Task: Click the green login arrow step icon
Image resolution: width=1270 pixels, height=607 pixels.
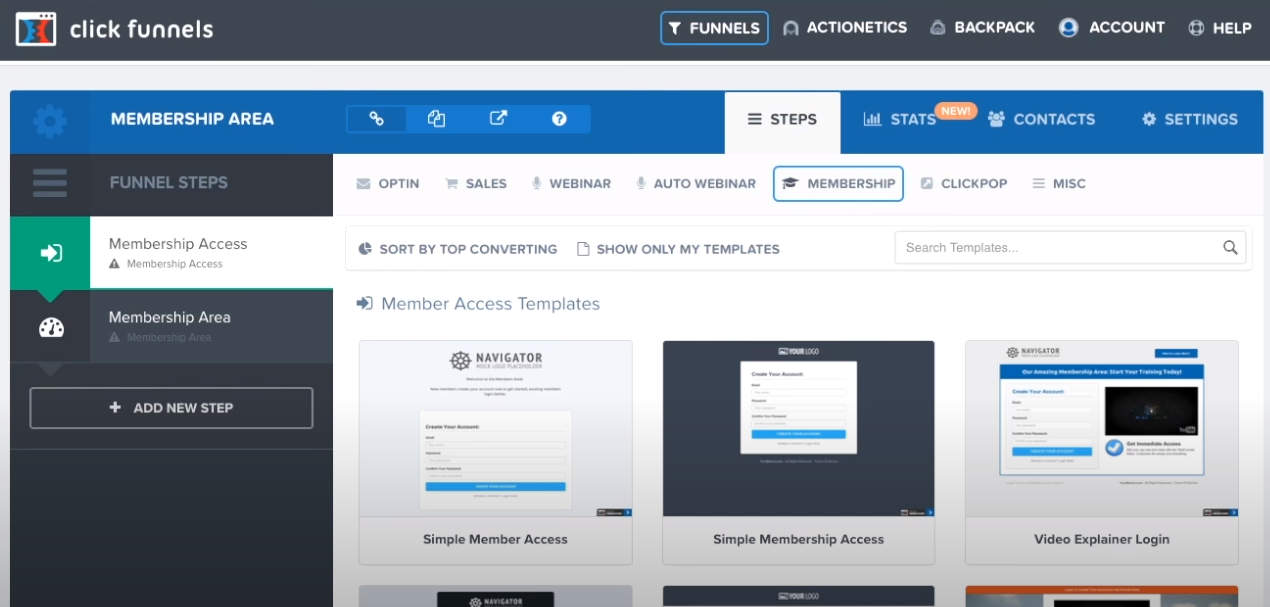Action: (50, 253)
